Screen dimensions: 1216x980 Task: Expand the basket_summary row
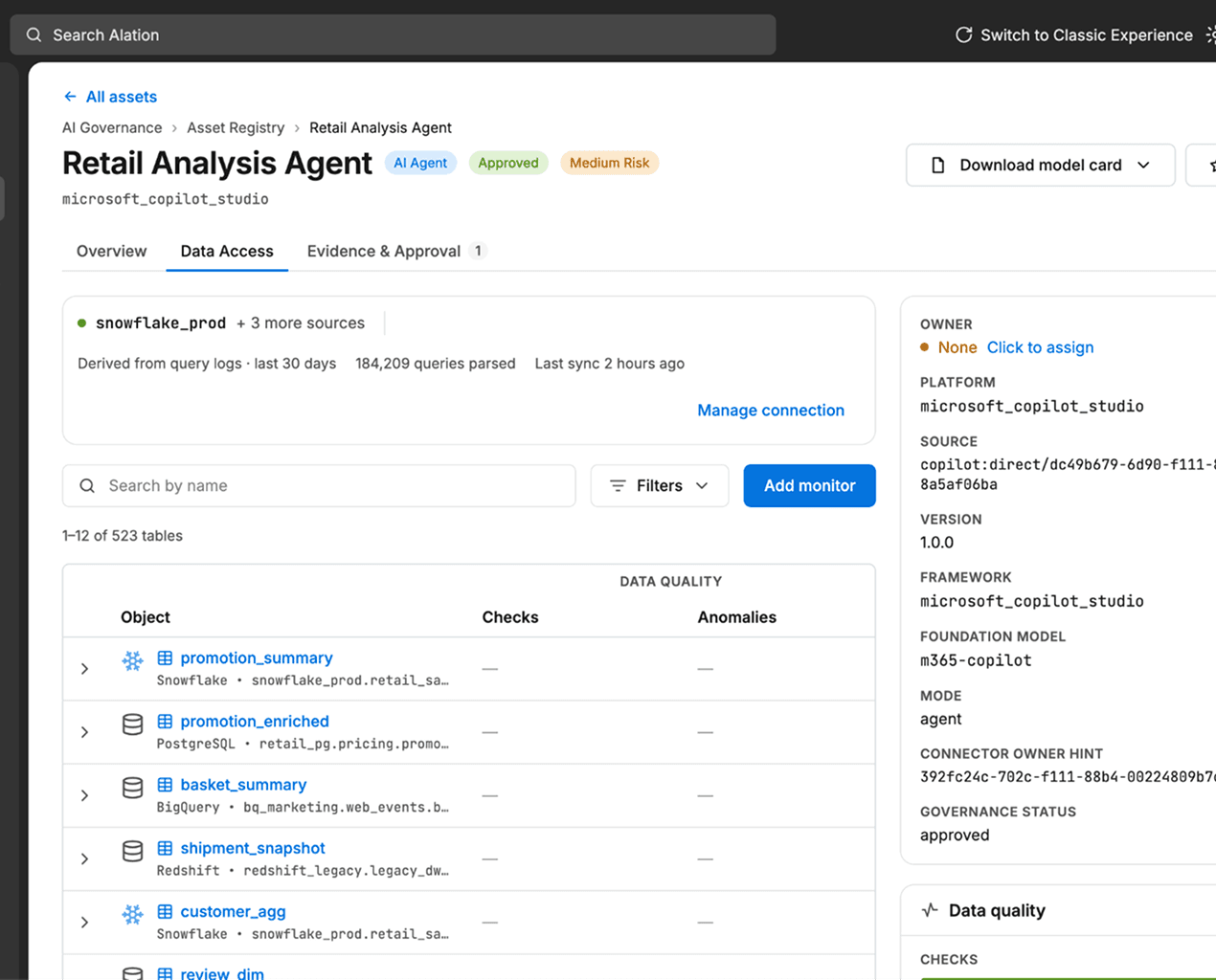[84, 795]
